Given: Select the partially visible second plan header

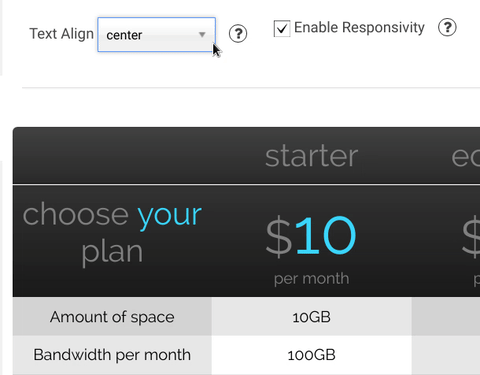Looking at the screenshot, I should (x=465, y=156).
